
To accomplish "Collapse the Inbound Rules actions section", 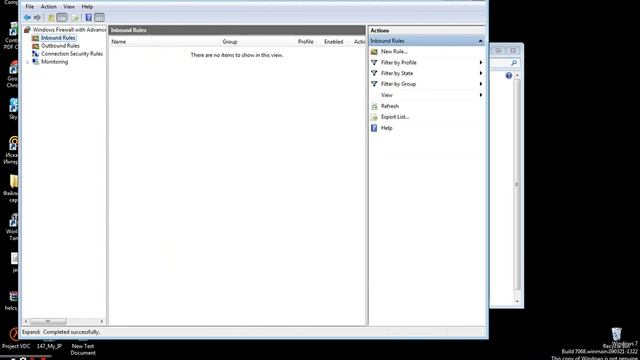I will [x=480, y=41].
